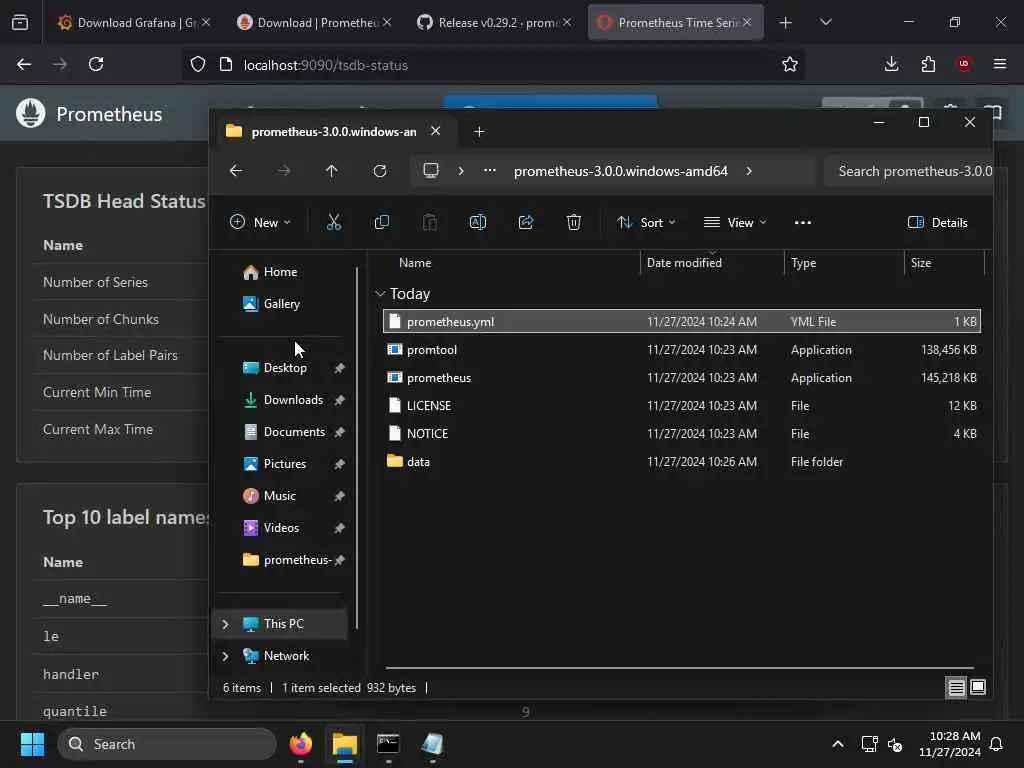The width and height of the screenshot is (1024, 768).
Task: Click the Windows Start button
Action: (x=32, y=744)
